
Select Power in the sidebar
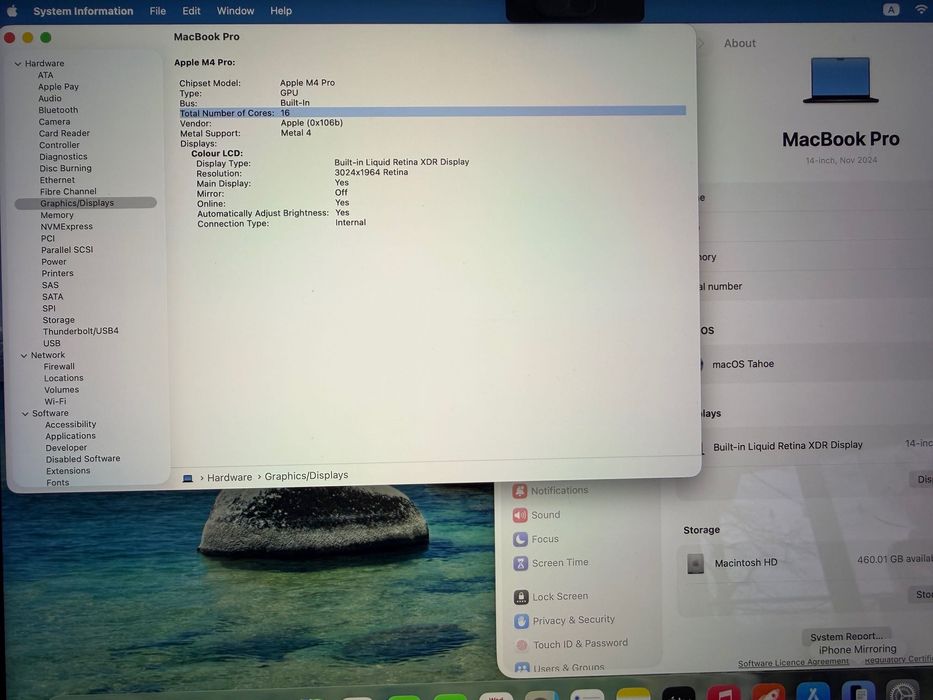54,262
